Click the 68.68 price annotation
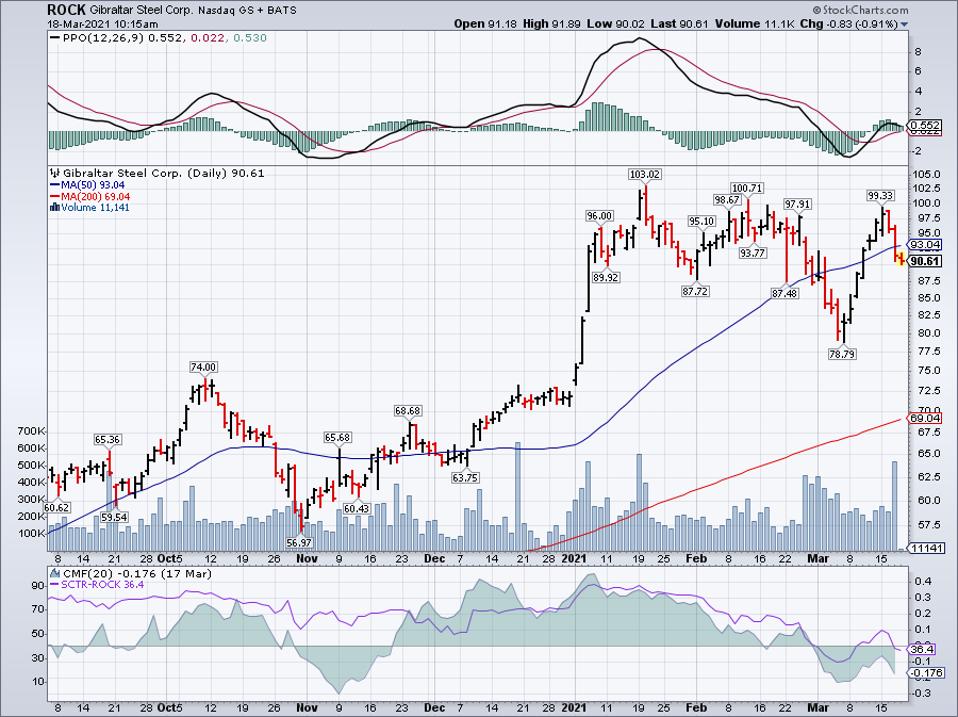 (408, 411)
